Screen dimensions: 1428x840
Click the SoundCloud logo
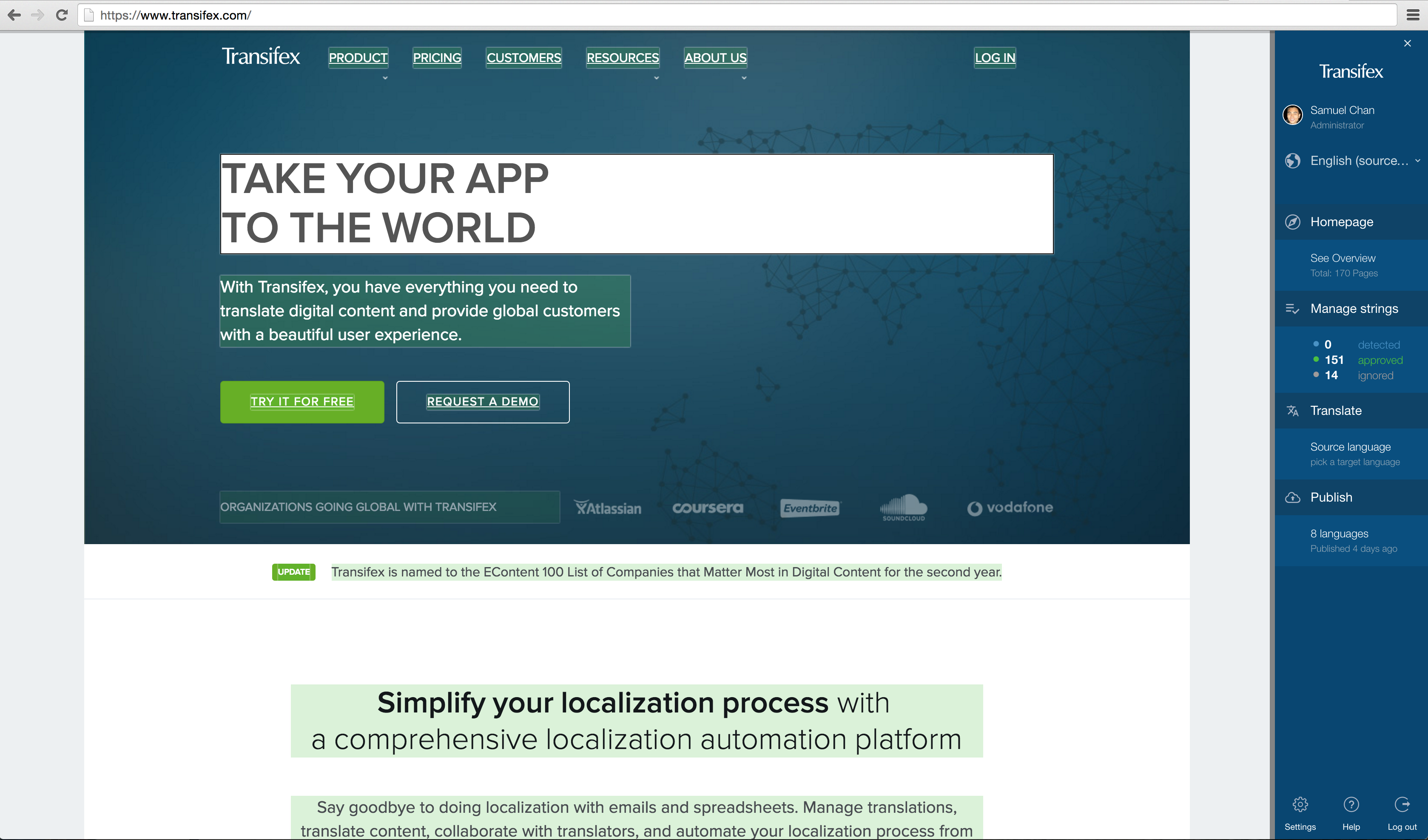coord(903,508)
